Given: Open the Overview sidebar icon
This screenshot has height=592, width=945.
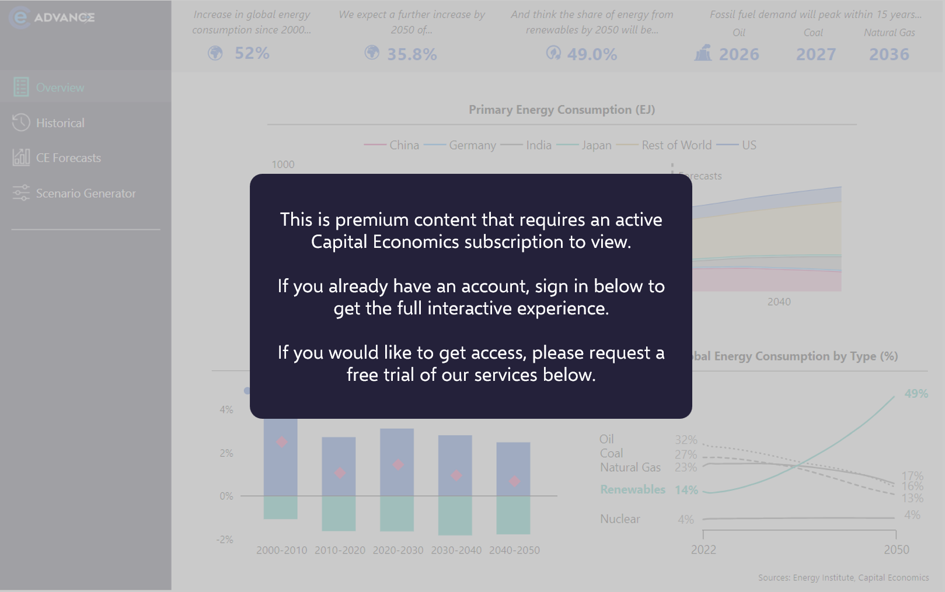Looking at the screenshot, I should 21,87.
